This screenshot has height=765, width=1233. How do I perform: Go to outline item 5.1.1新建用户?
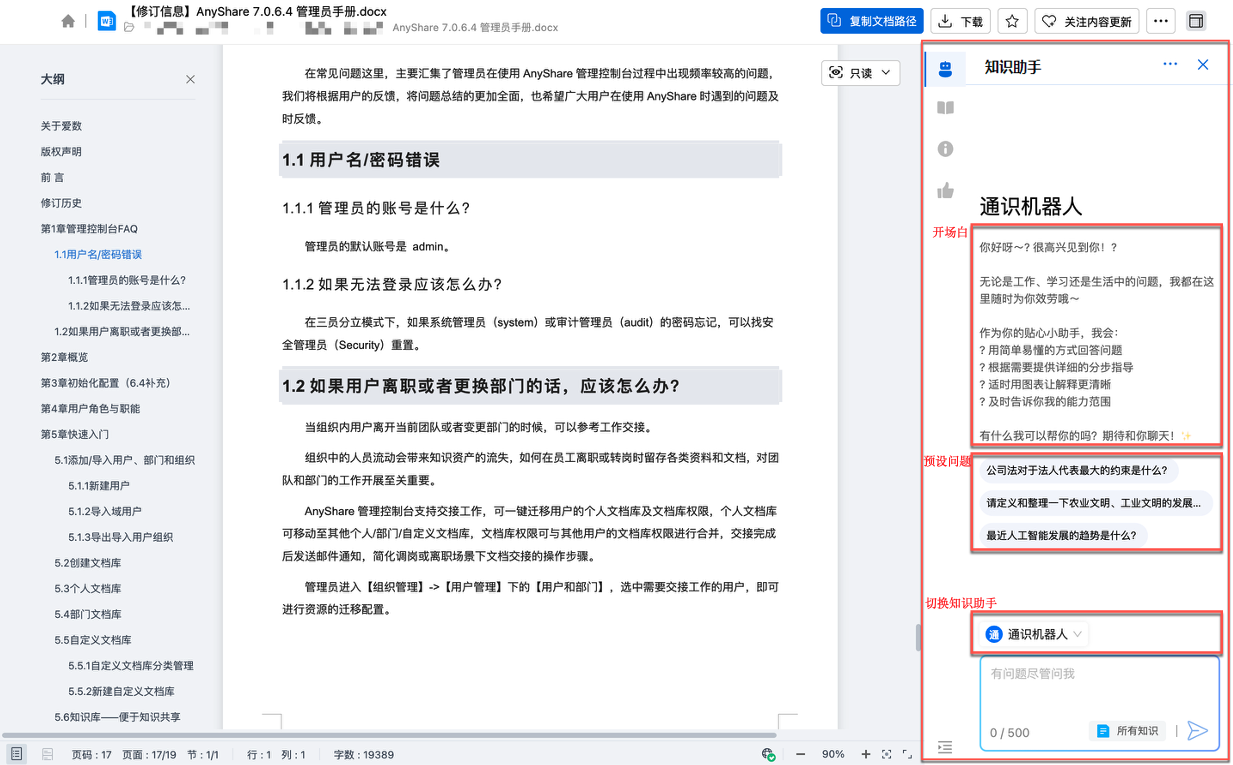(x=99, y=486)
